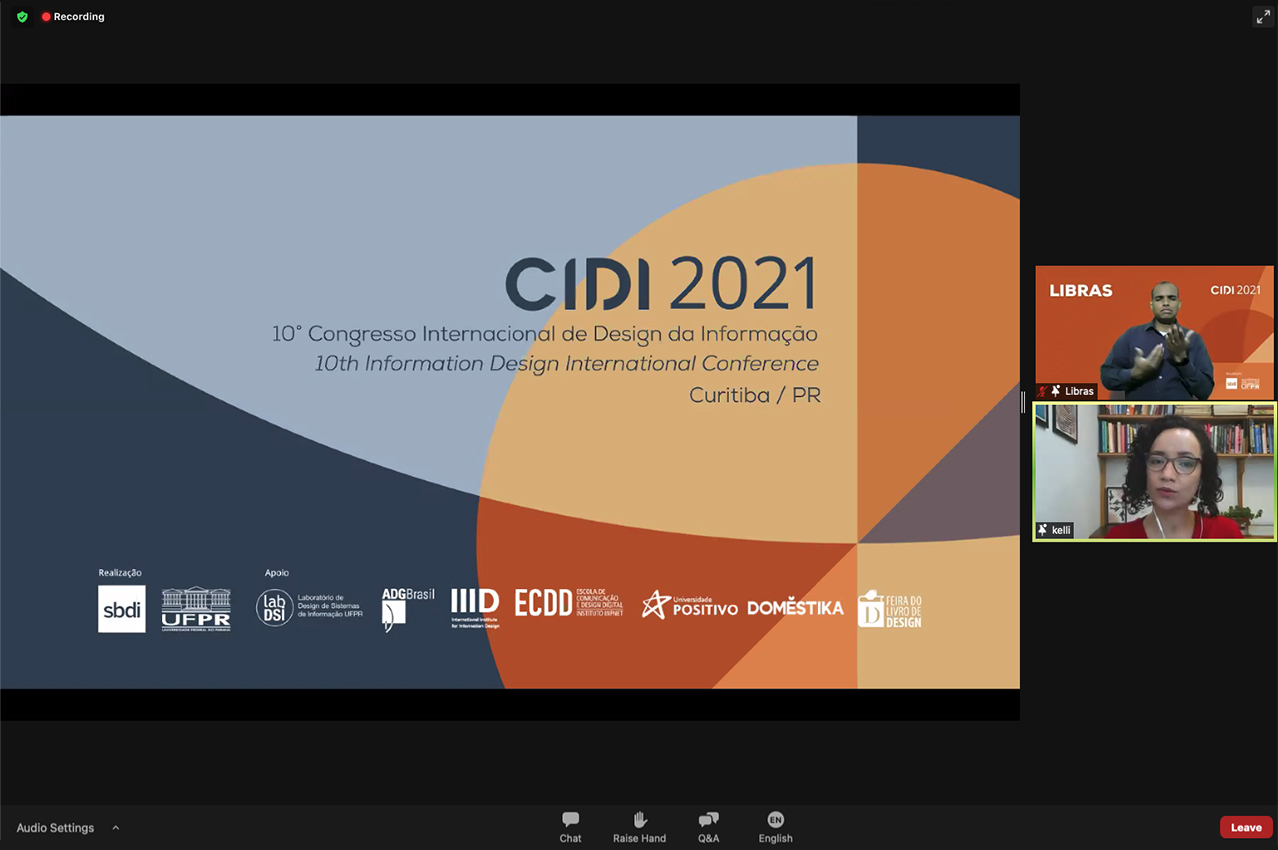
Task: Click the Universidade Positivo logo
Action: 689,605
